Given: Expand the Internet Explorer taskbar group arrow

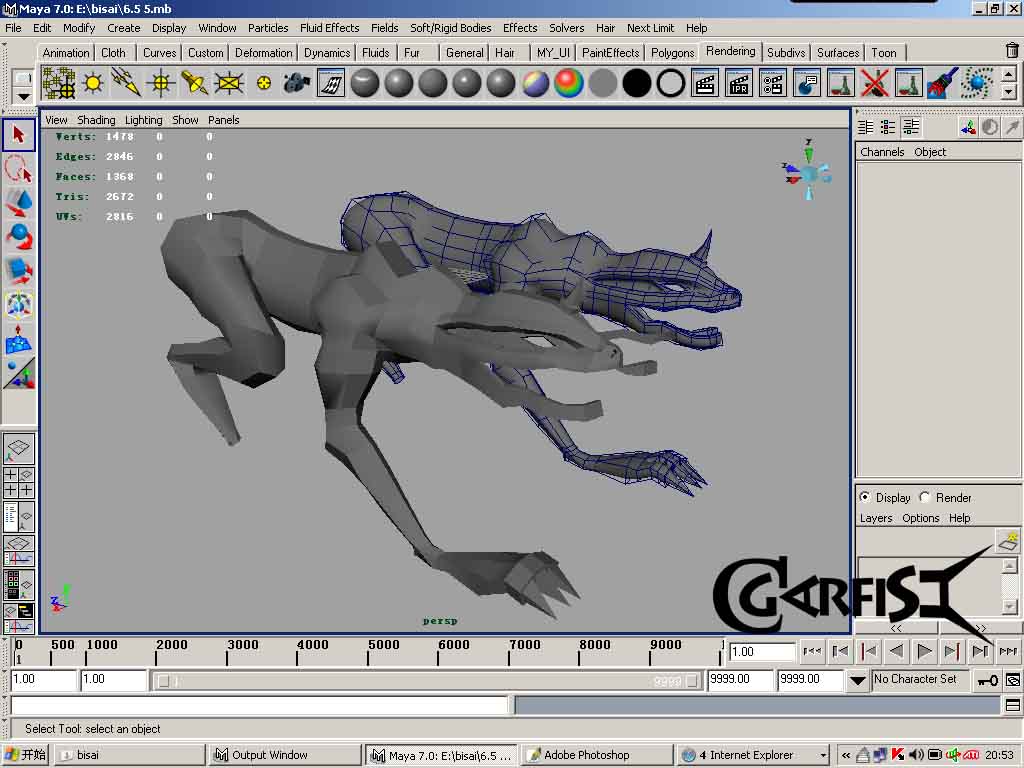Looking at the screenshot, I should tap(824, 755).
